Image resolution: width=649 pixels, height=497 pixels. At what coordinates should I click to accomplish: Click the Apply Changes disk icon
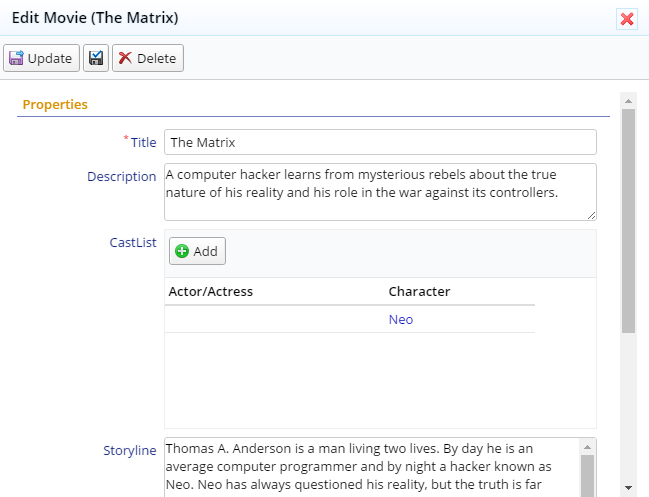click(x=96, y=58)
